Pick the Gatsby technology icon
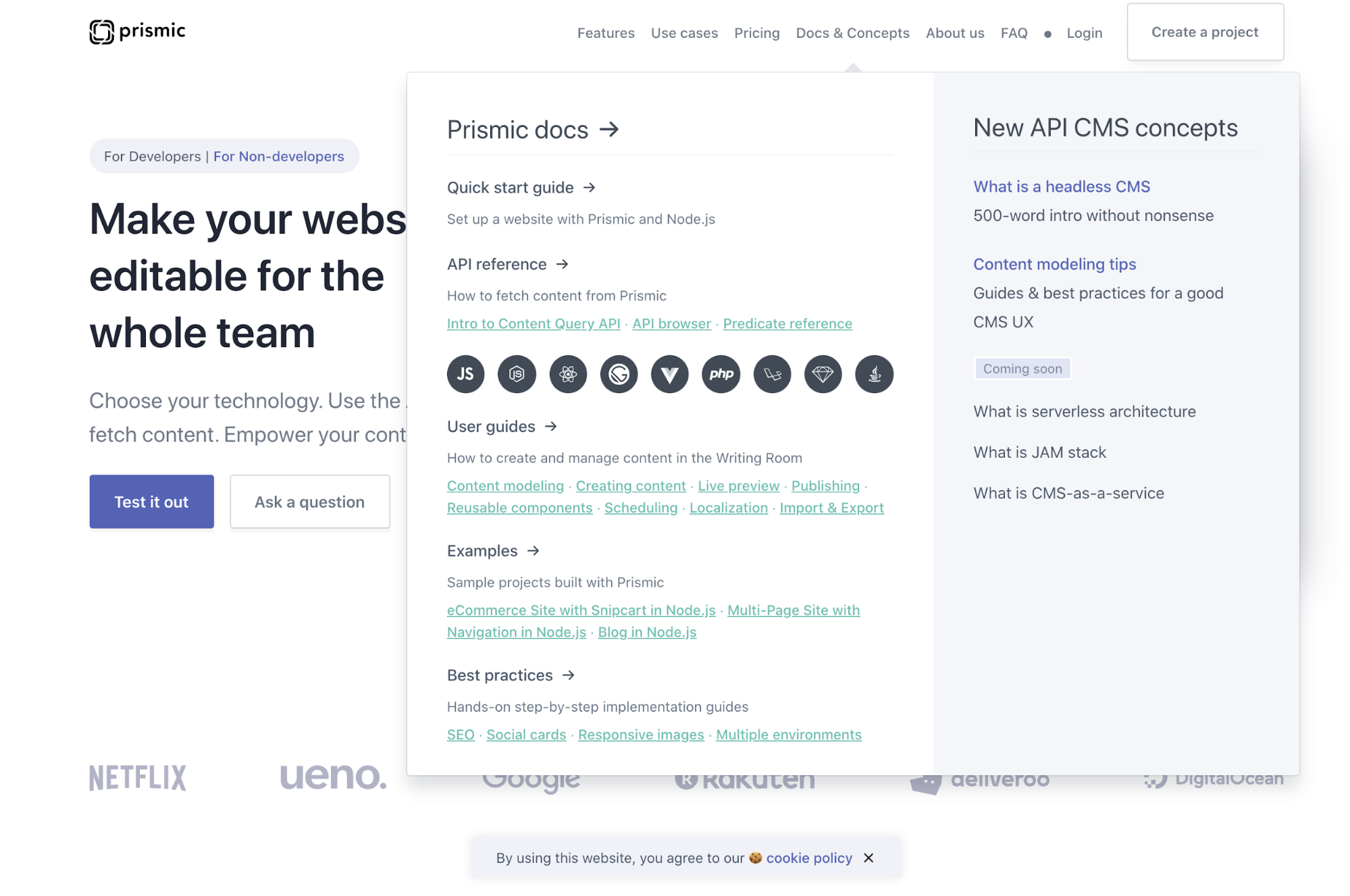Screen dimensions: 1350x896 [x=619, y=374]
